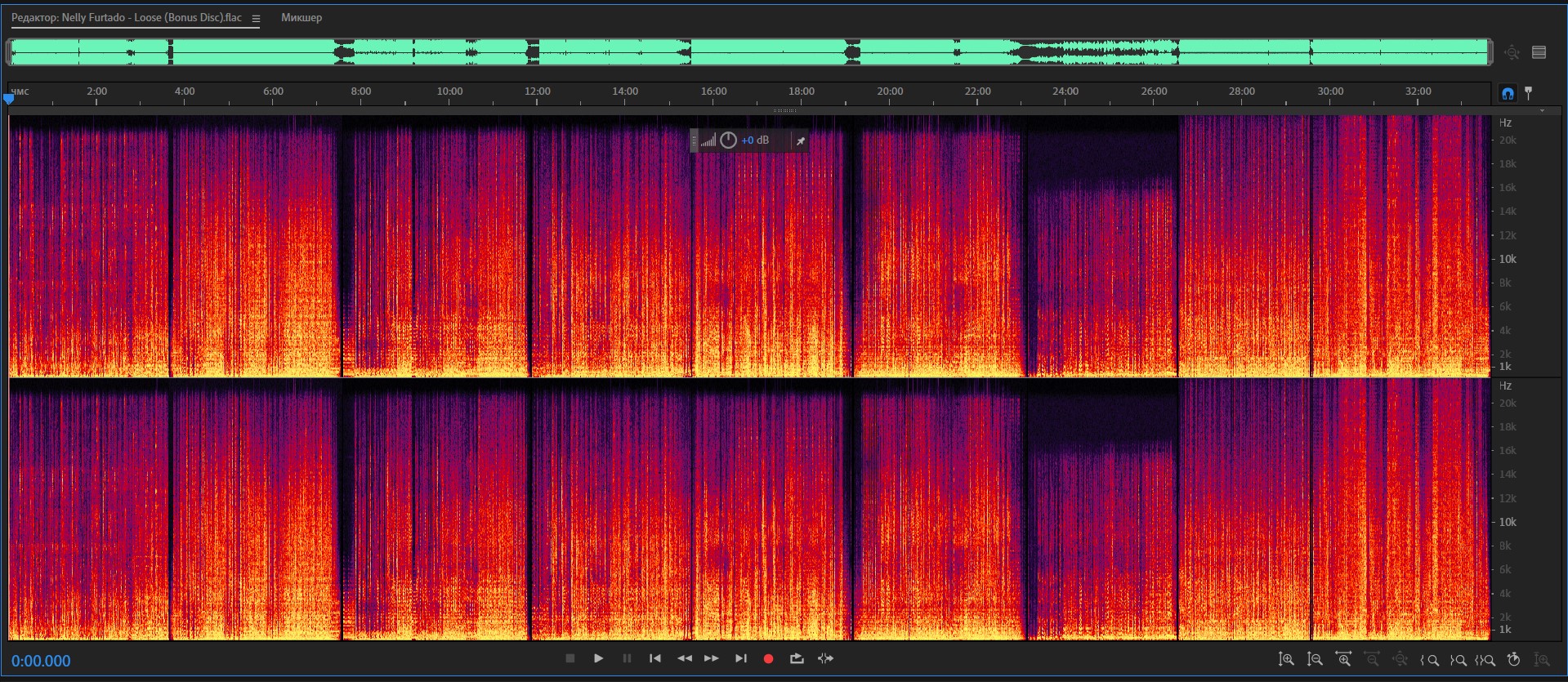Click the +0 dB gain knob
Image resolution: width=1568 pixels, height=682 pixels.
pyautogui.click(x=728, y=140)
